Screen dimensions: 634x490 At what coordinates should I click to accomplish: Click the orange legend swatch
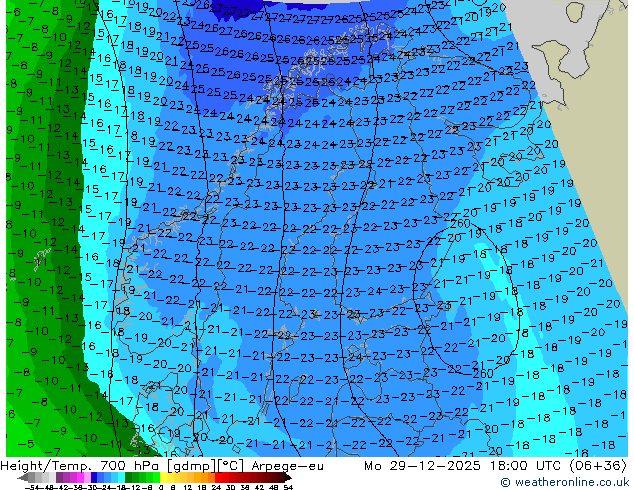coord(205,478)
